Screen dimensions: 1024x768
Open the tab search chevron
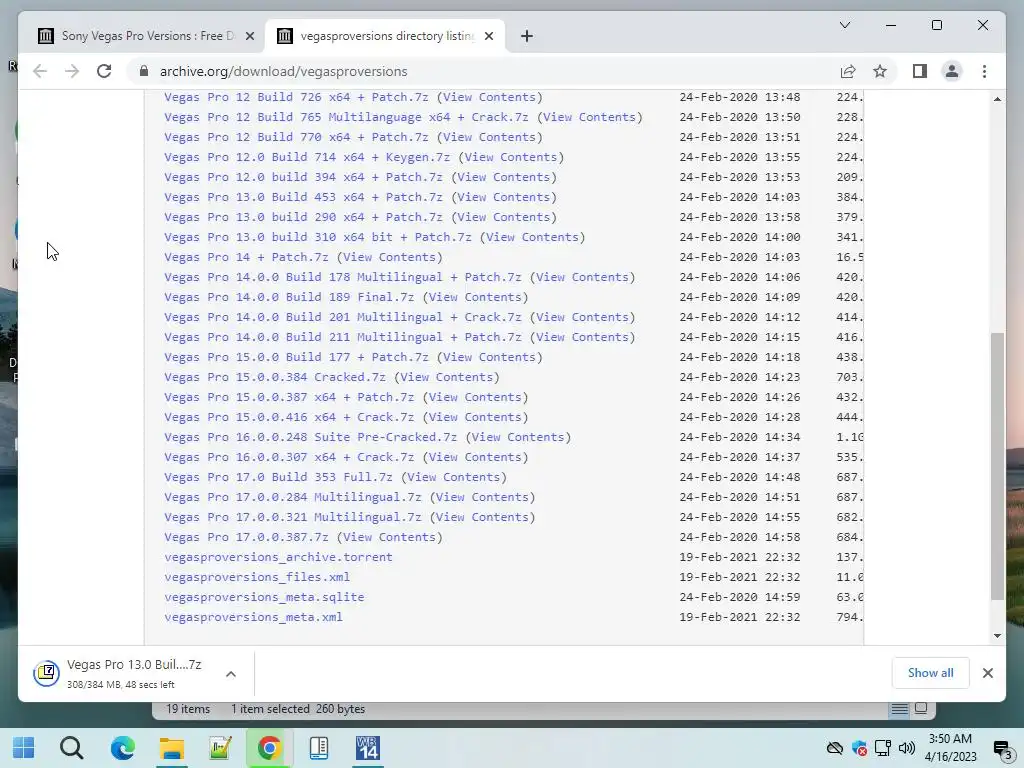pos(844,25)
